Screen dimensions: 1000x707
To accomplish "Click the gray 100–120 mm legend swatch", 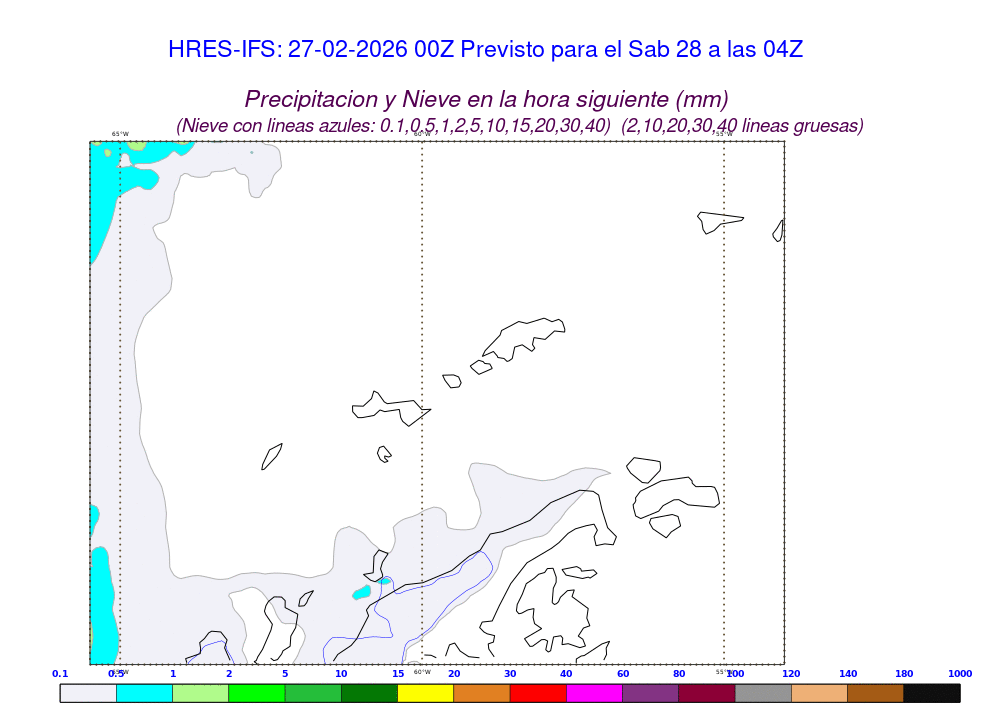I will tap(763, 693).
